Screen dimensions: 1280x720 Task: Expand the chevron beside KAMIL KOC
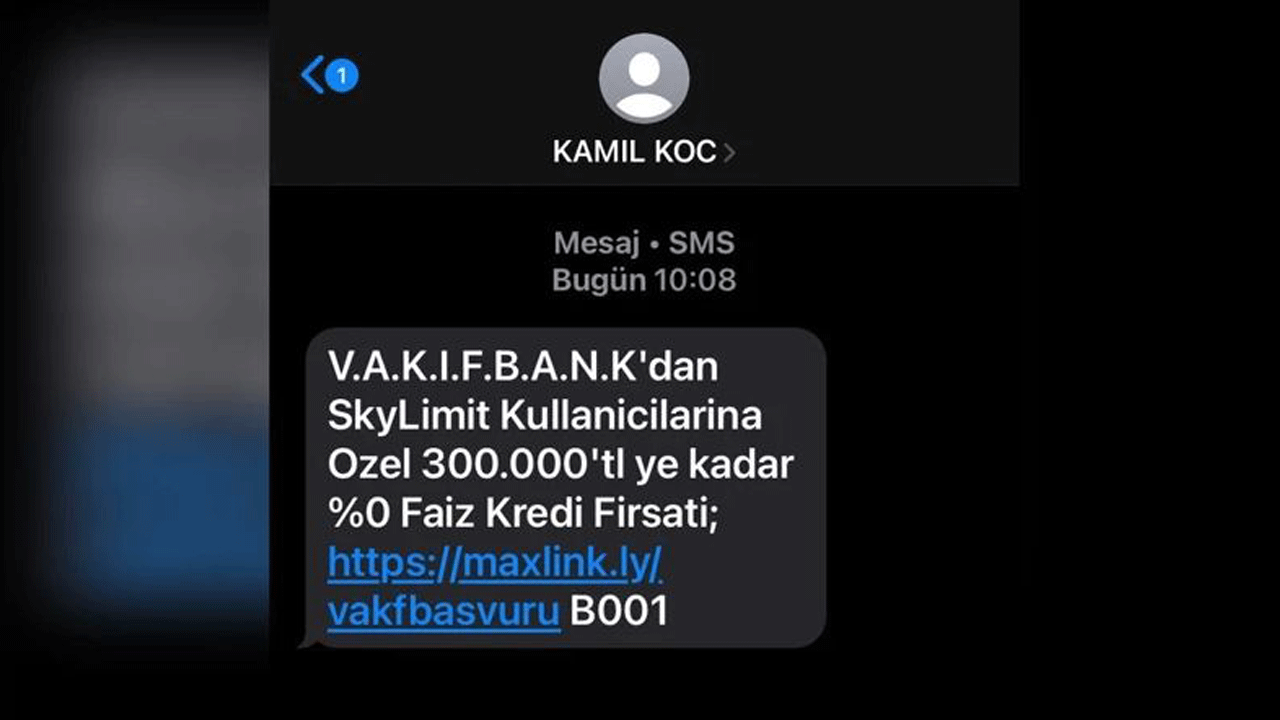729,153
